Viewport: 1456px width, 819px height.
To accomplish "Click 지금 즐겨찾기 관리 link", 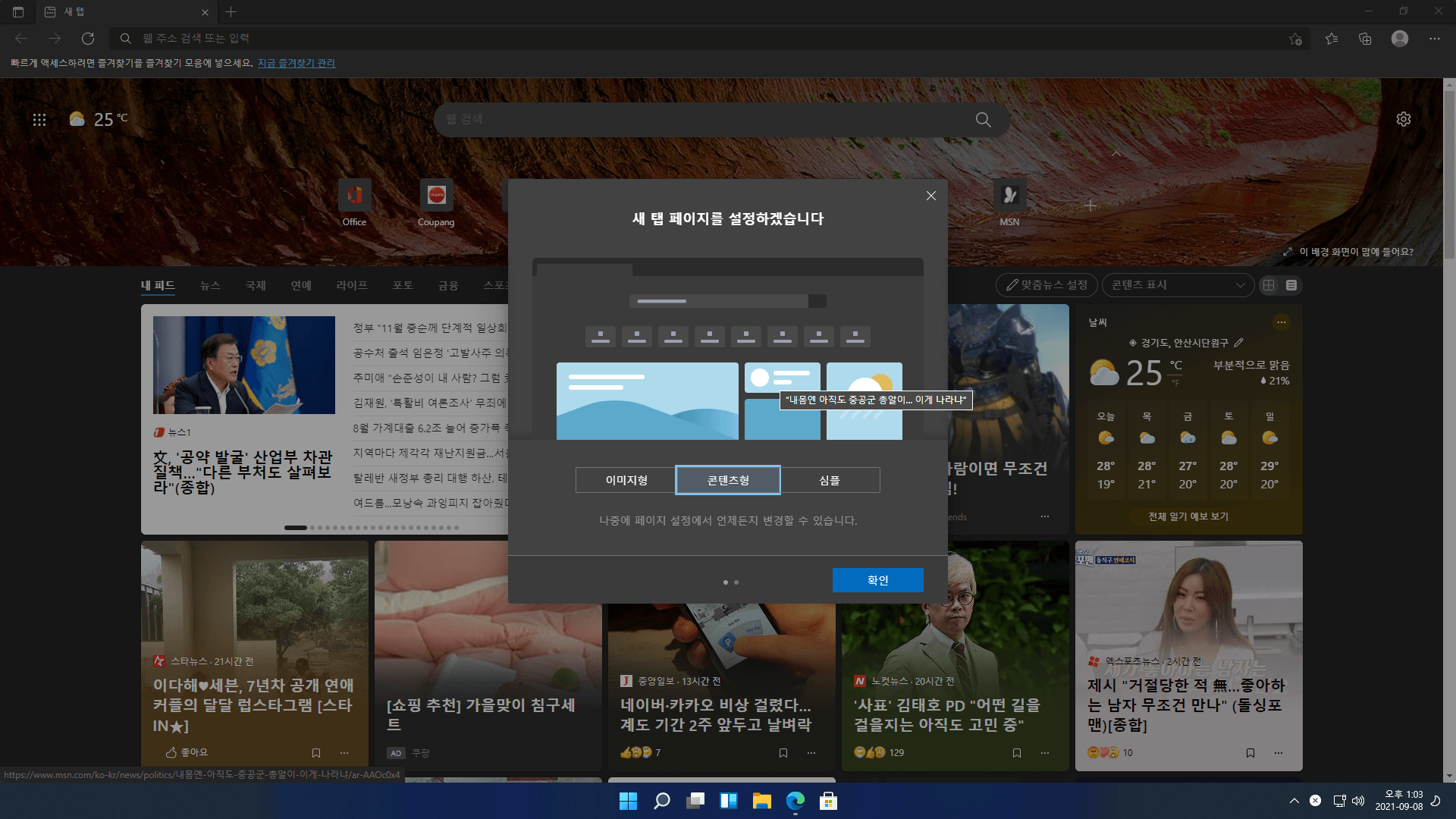I will (x=297, y=63).
